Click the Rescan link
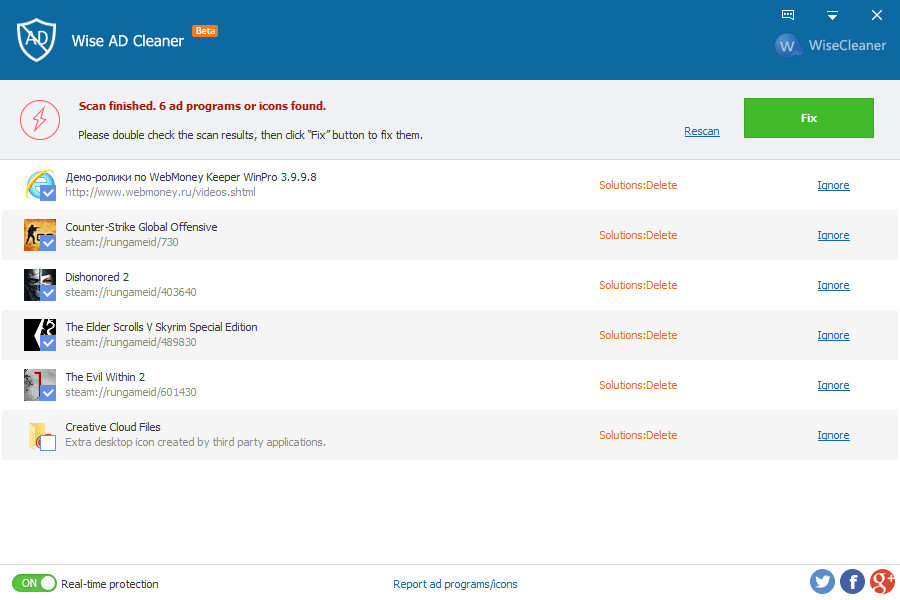The height and width of the screenshot is (600, 900). [x=701, y=131]
